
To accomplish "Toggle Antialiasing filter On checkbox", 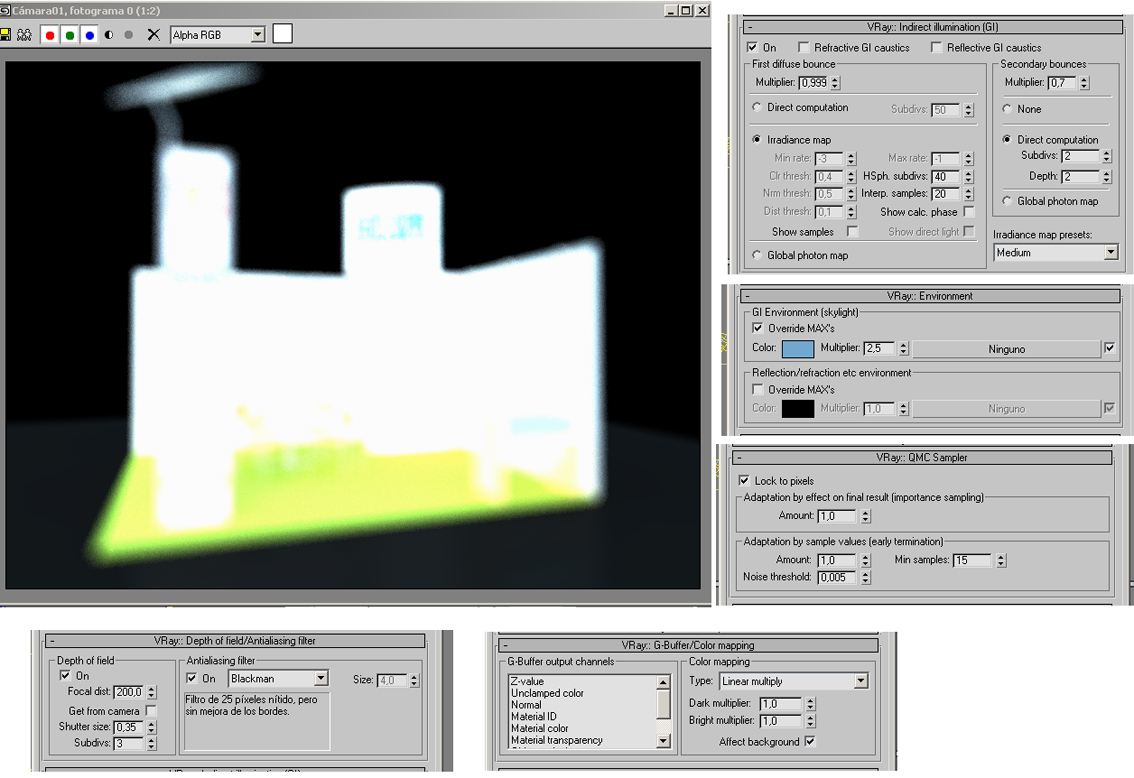I will point(192,678).
